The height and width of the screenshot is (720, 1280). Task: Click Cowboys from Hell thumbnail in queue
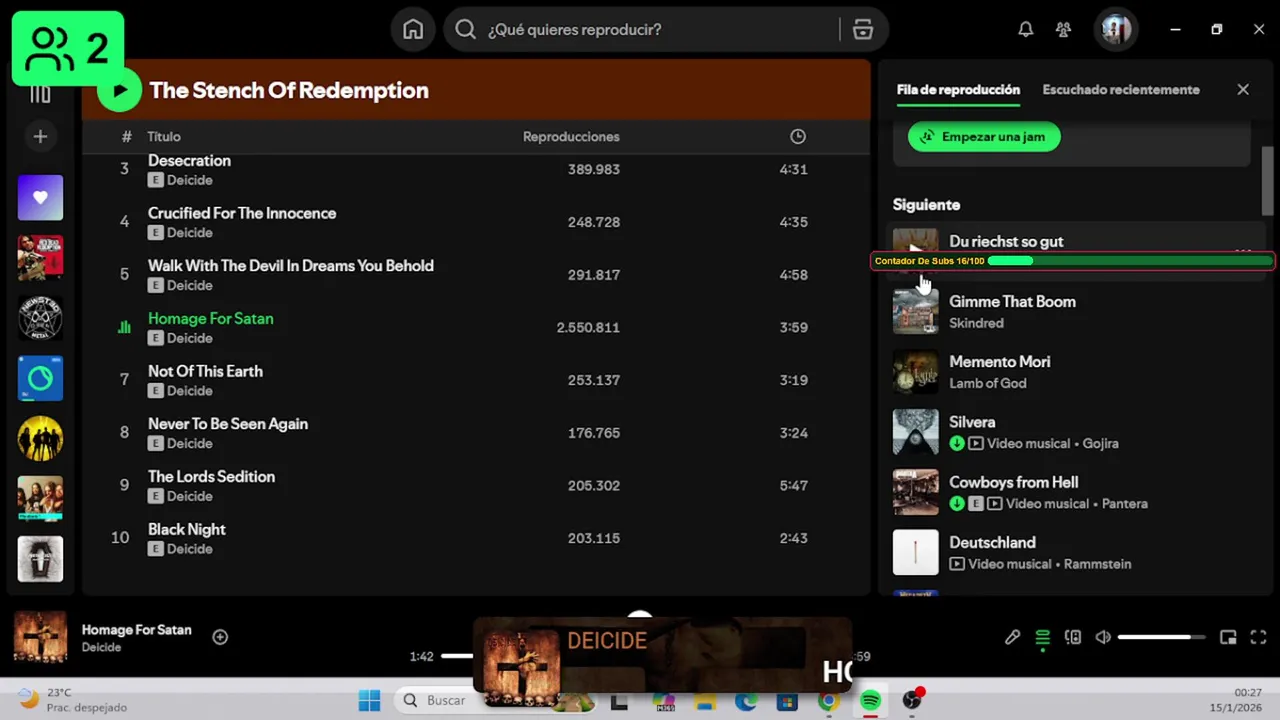coord(915,492)
